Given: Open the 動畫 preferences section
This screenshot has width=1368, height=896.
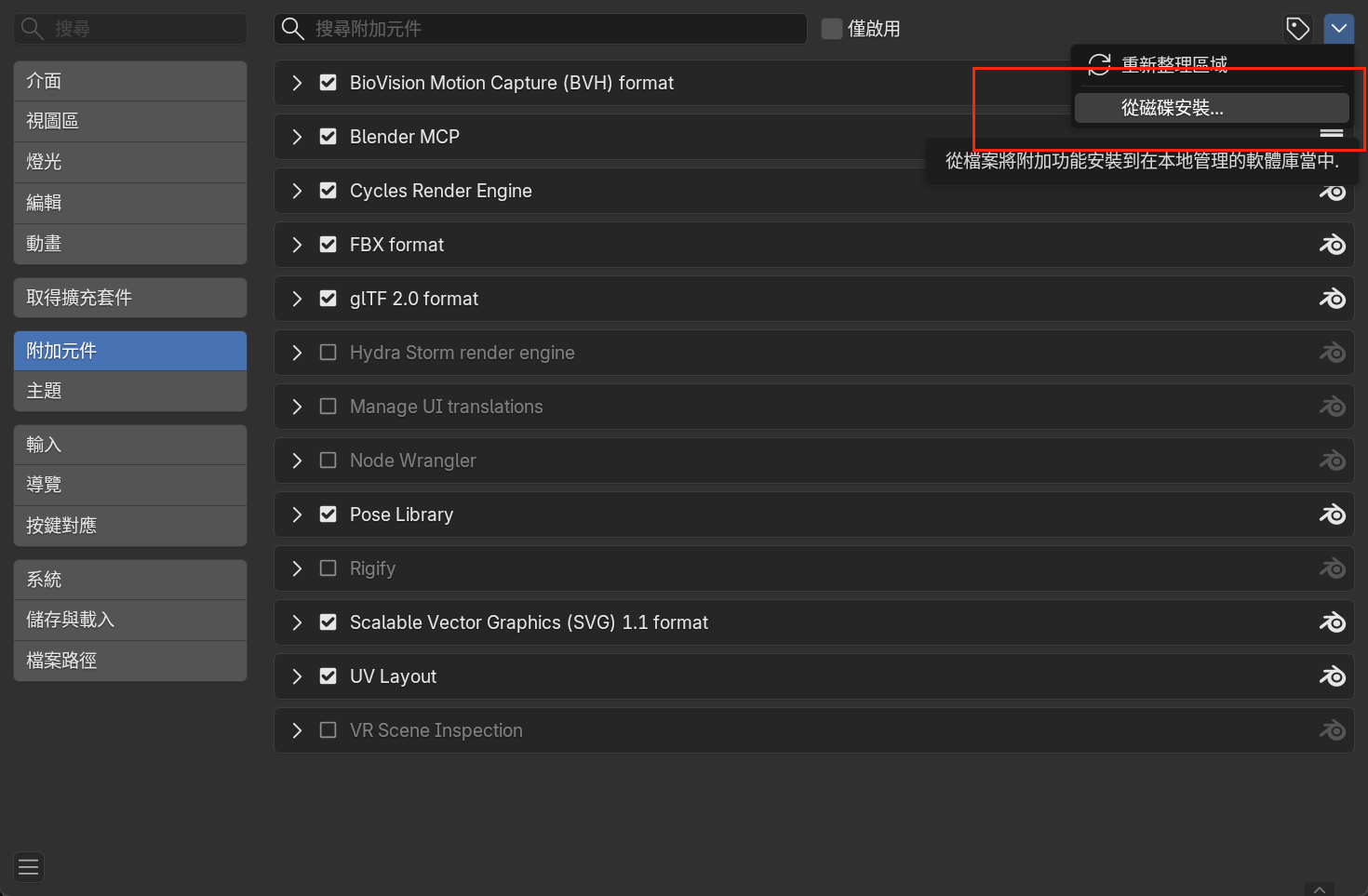Looking at the screenshot, I should 130,244.
